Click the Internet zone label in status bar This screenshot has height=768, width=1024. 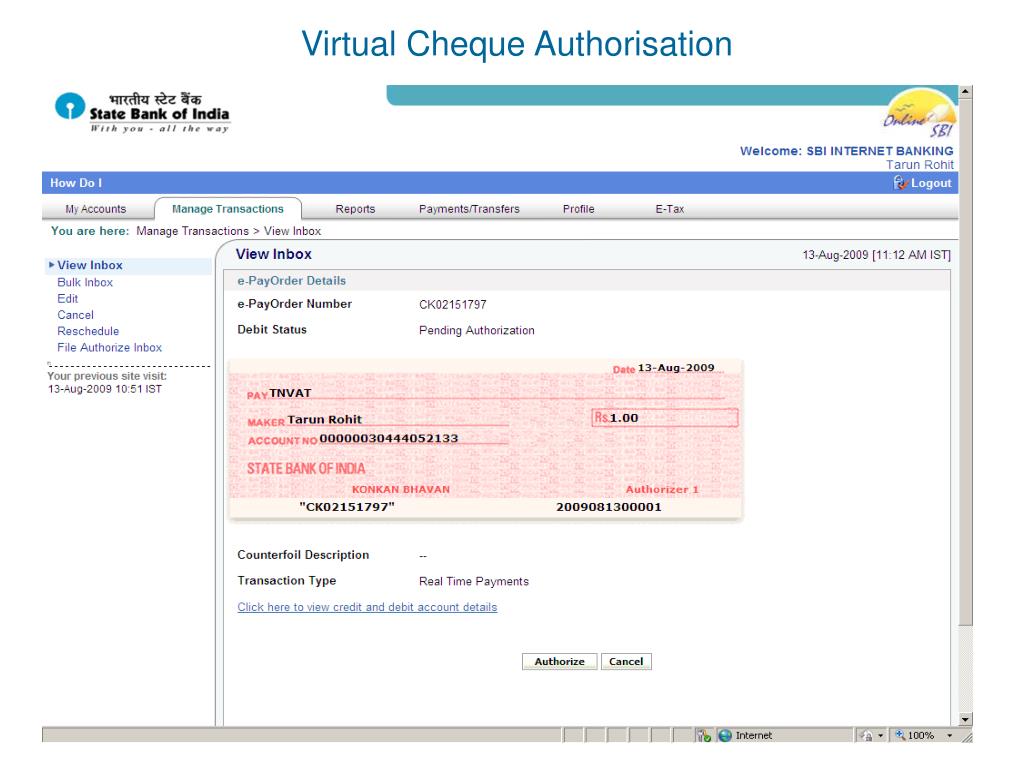(754, 735)
